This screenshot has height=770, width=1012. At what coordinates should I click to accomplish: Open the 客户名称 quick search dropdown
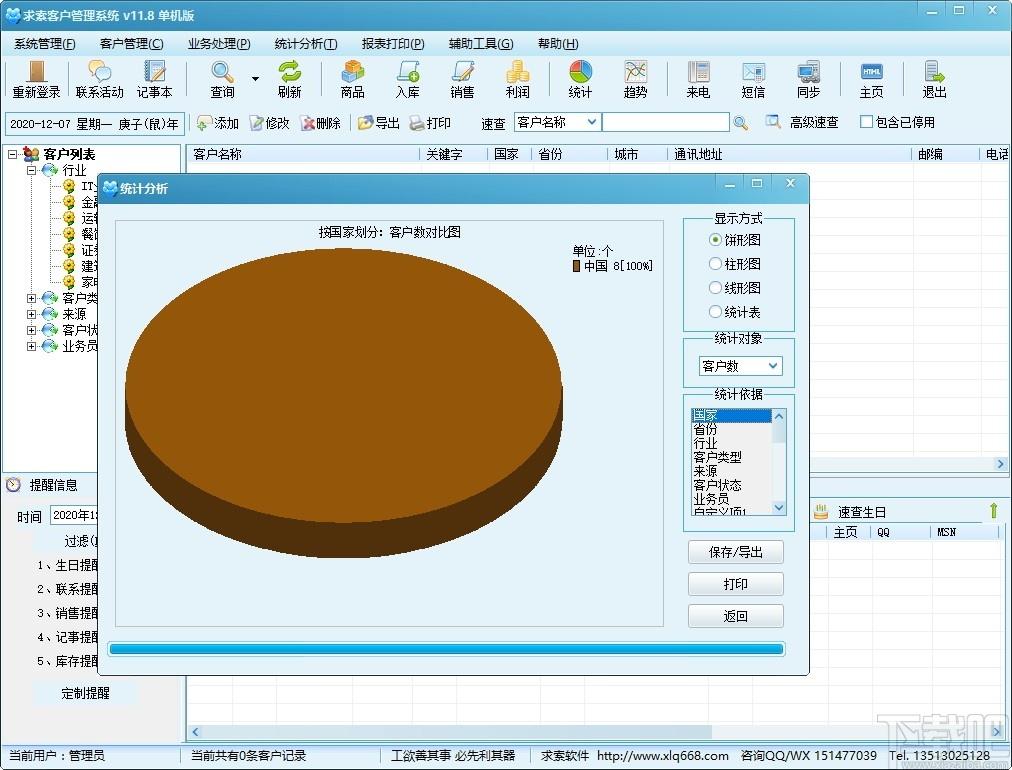point(557,122)
